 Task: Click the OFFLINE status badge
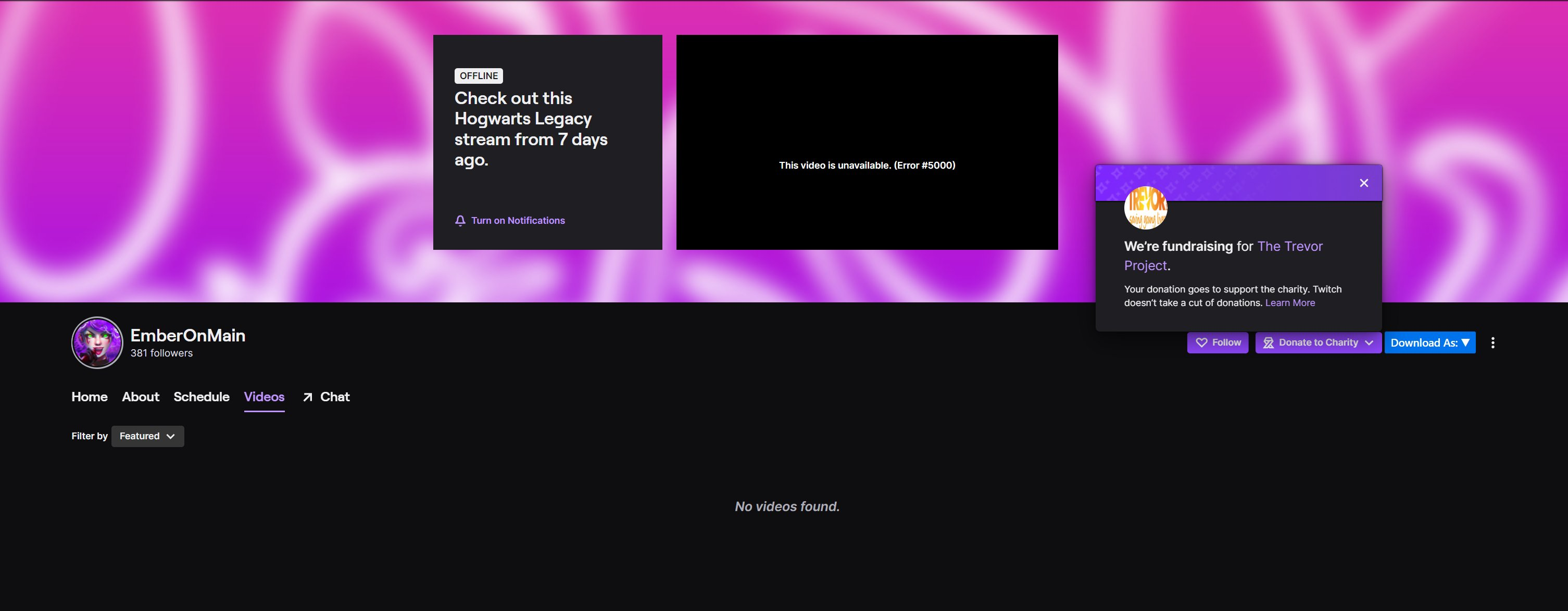[479, 76]
